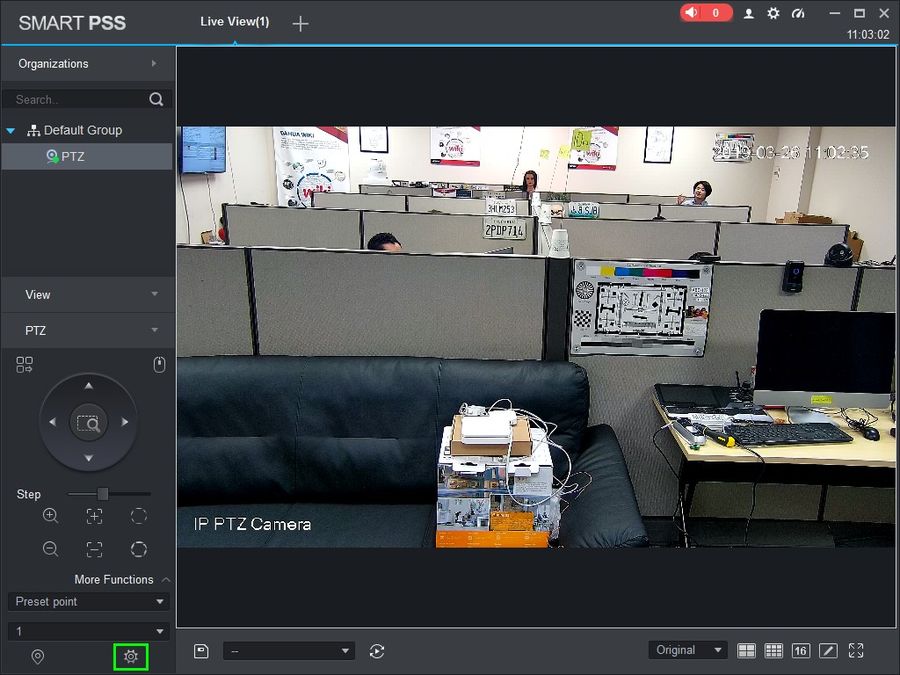The image size is (900, 675).
Task: Toggle mouse PTZ control icon
Action: (x=160, y=364)
